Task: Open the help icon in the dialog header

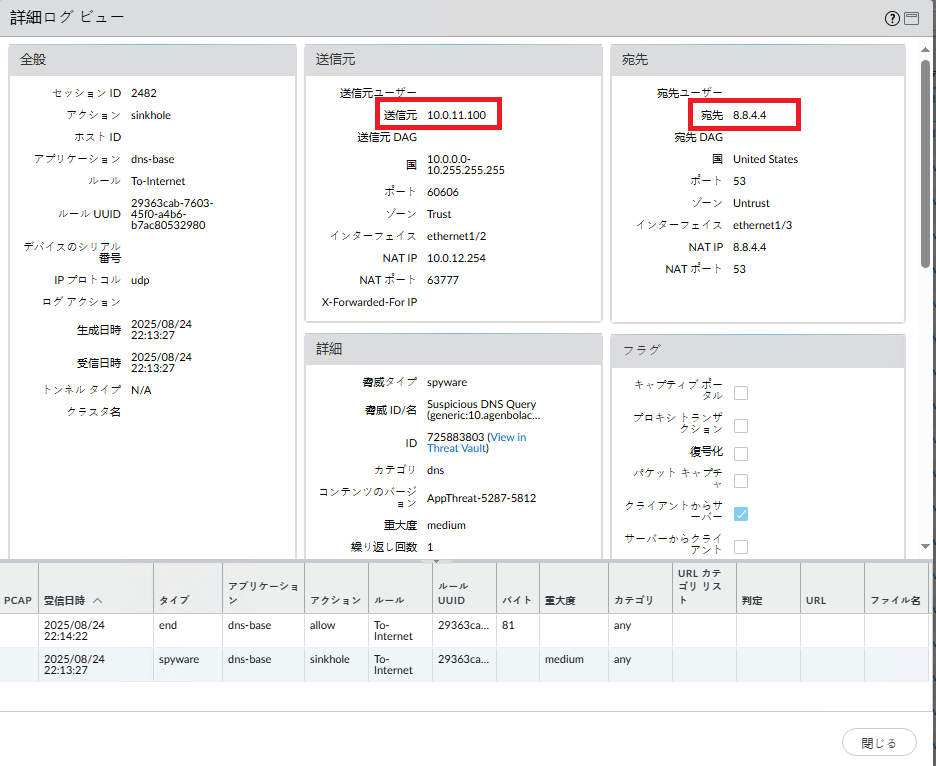Action: pos(892,18)
